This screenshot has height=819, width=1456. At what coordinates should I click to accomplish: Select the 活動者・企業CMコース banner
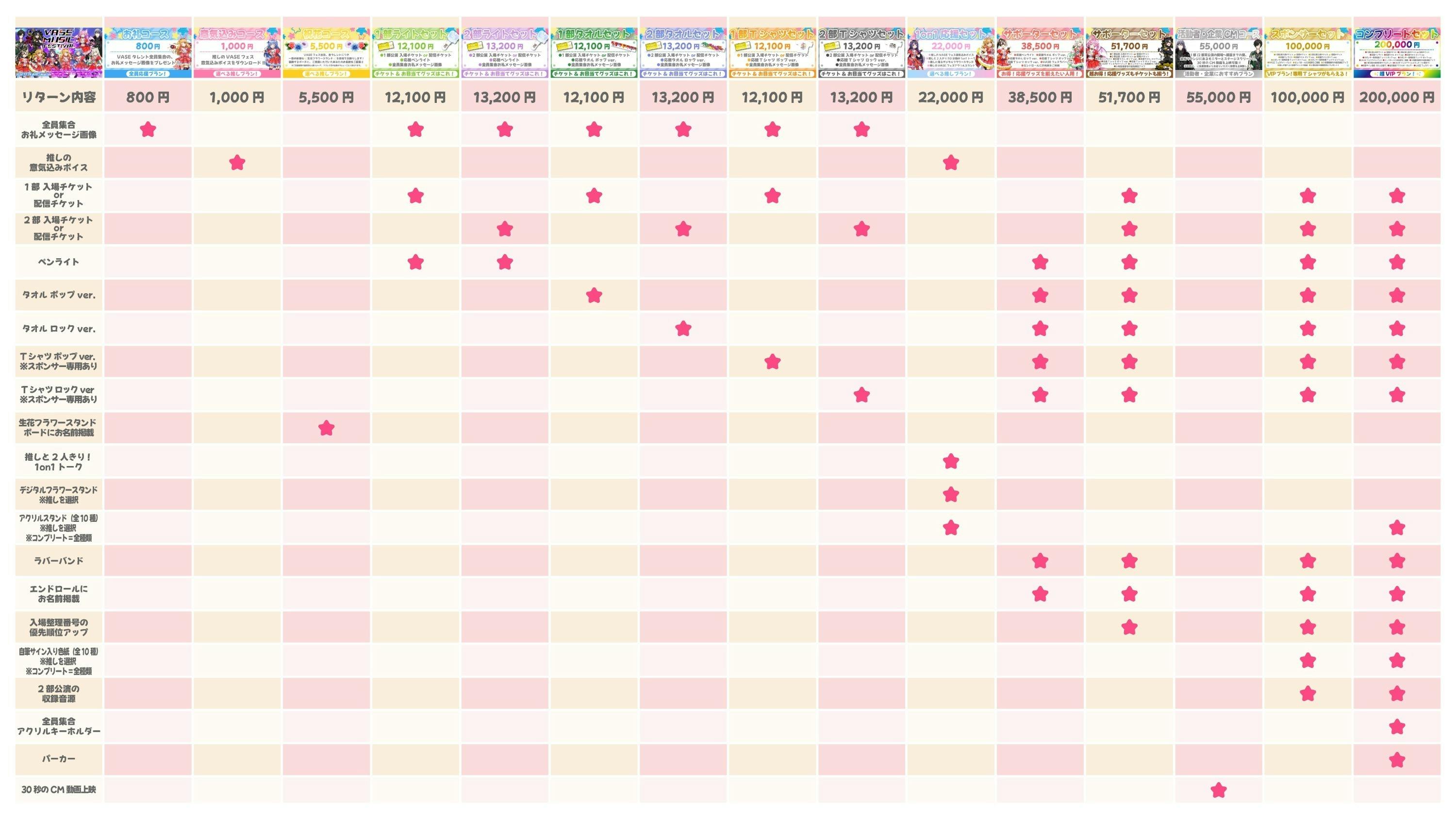click(1218, 52)
